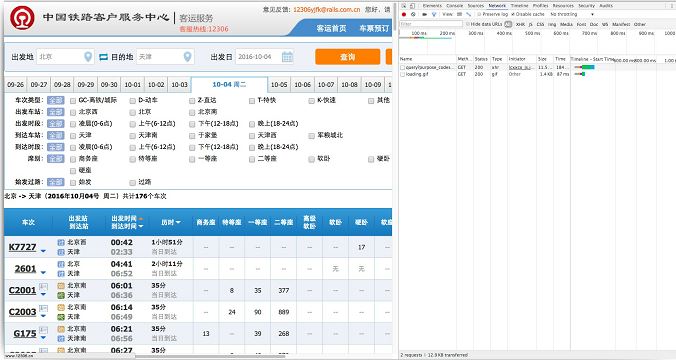Toggle the Disable cache checkbox

tap(513, 14)
